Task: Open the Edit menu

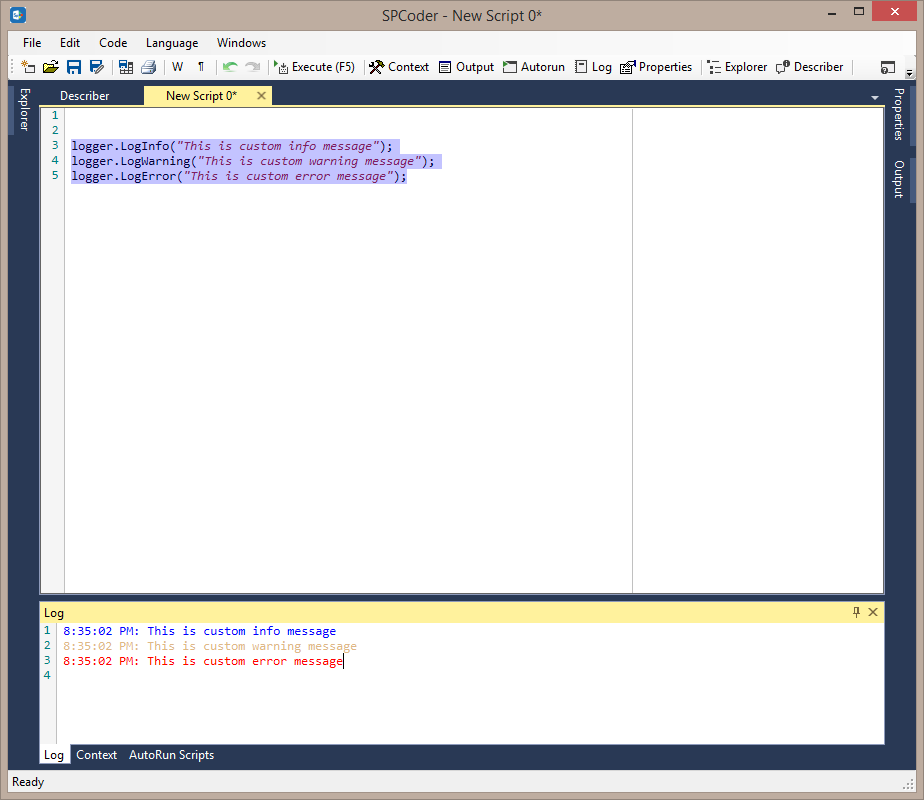Action: (70, 43)
